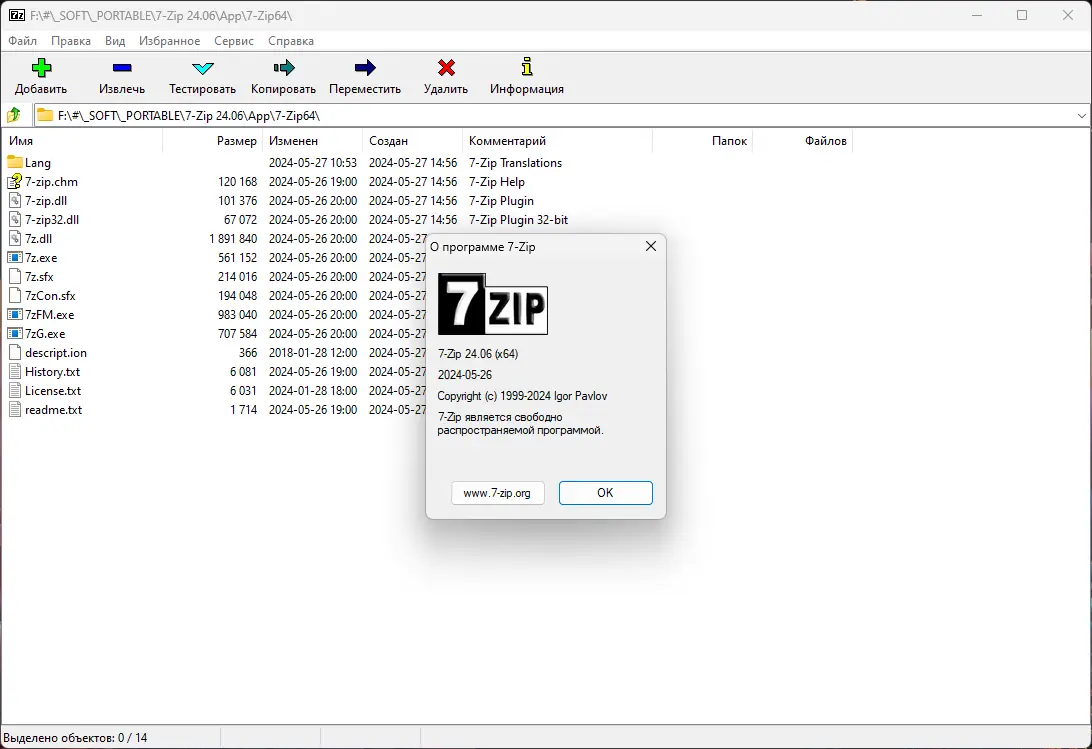The image size is (1092, 749).
Task: Click the Копировать (Copy) arrow icon
Action: [x=282, y=67]
